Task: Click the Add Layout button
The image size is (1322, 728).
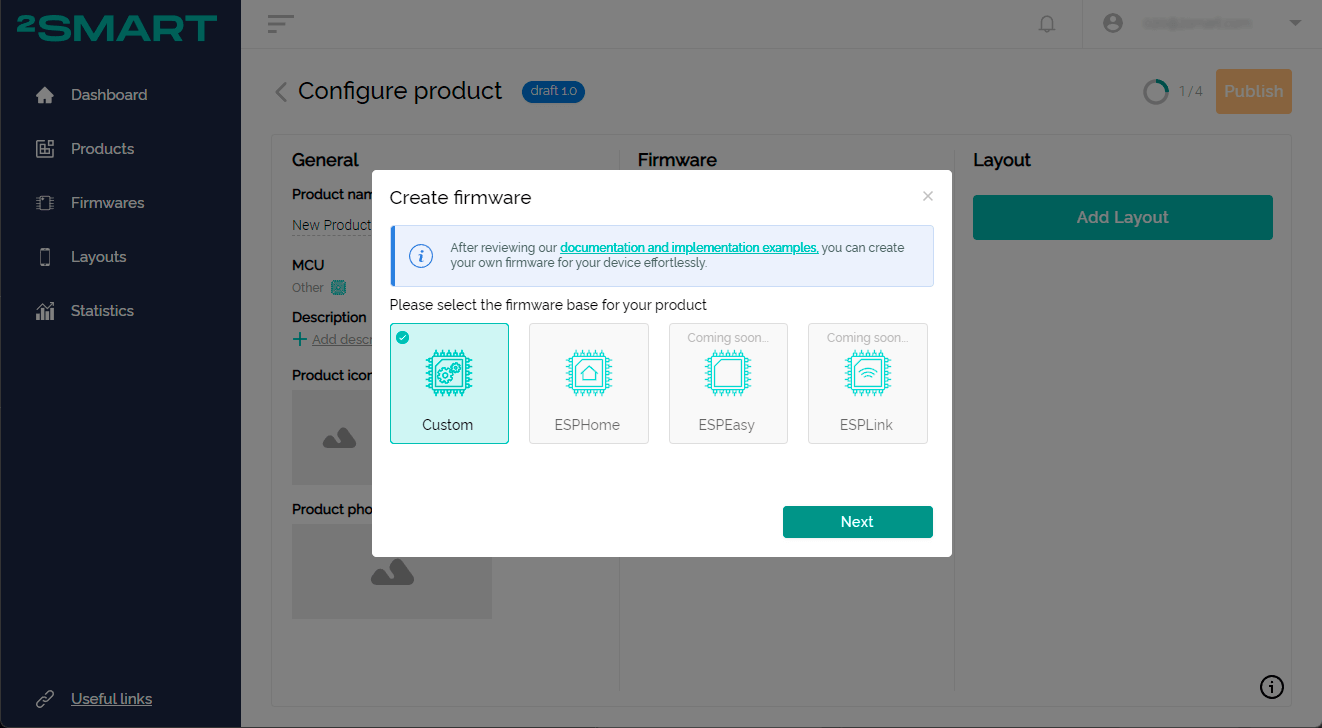Action: pyautogui.click(x=1123, y=217)
